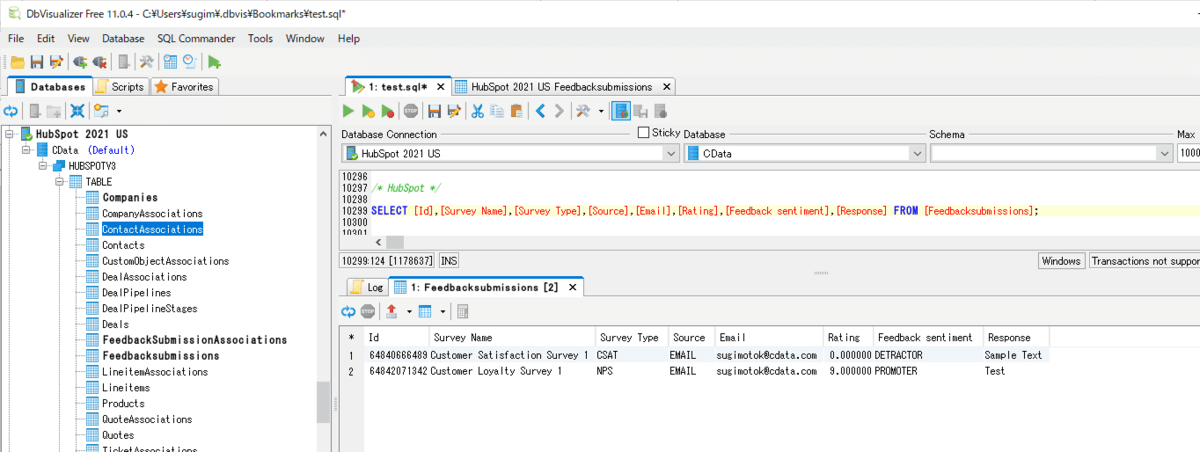This screenshot has height=452, width=1200.
Task: Paste using the clipboard icon in editor toolbar
Action: [x=516, y=111]
